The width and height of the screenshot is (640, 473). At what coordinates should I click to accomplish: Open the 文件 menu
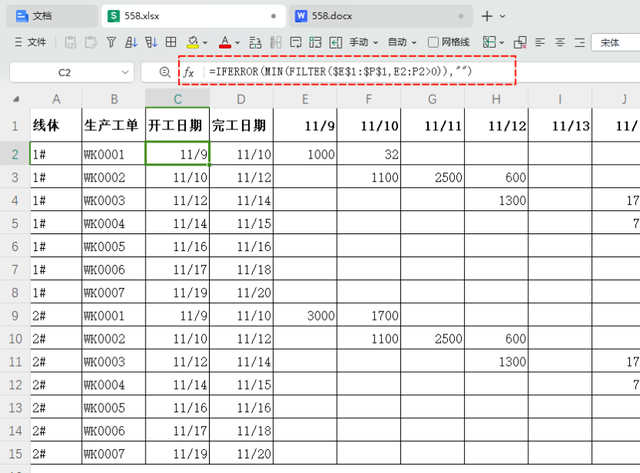(x=31, y=42)
